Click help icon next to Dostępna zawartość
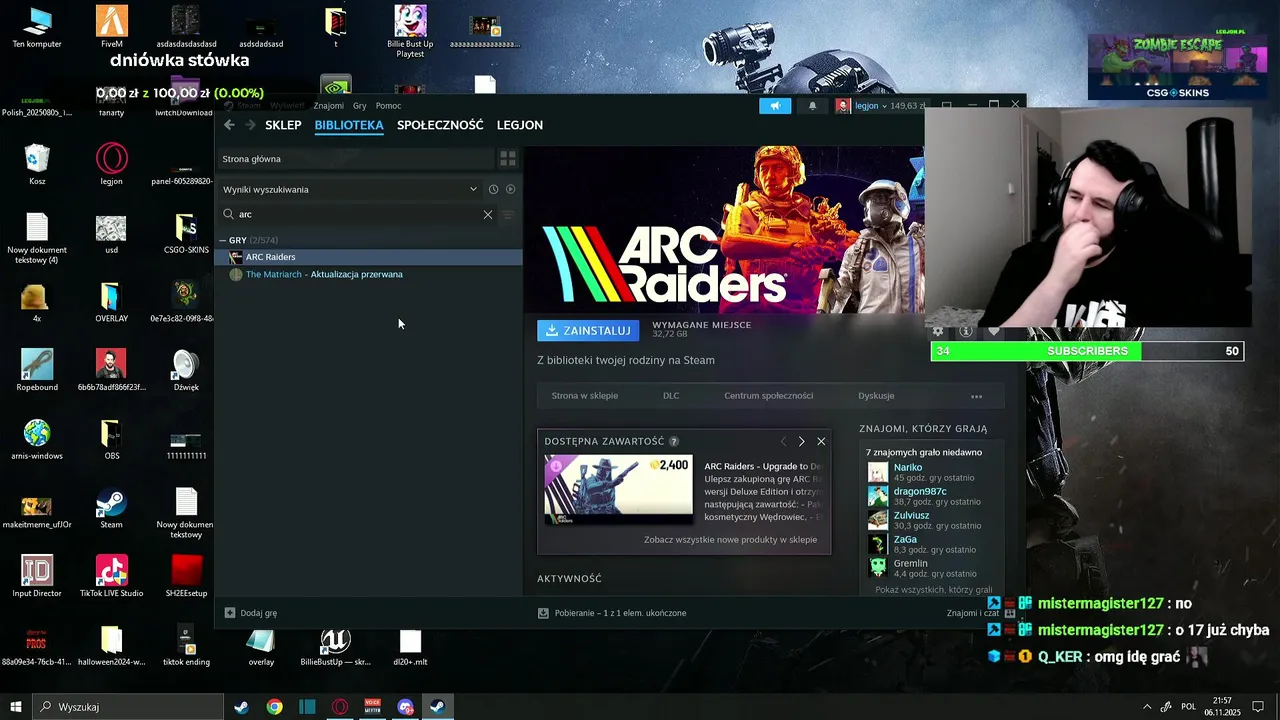This screenshot has height=720, width=1280. (x=674, y=441)
